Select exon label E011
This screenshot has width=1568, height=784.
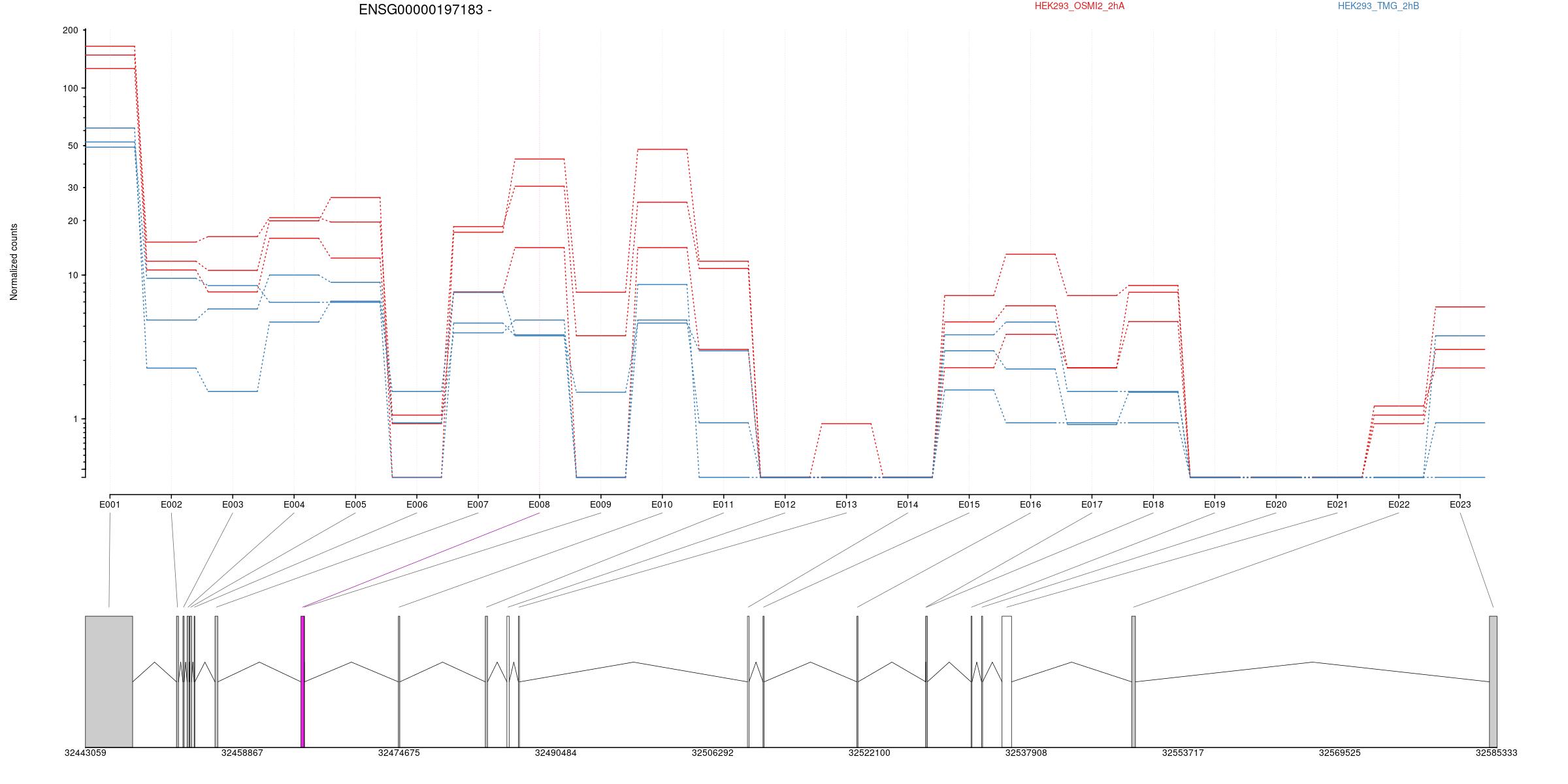click(723, 504)
